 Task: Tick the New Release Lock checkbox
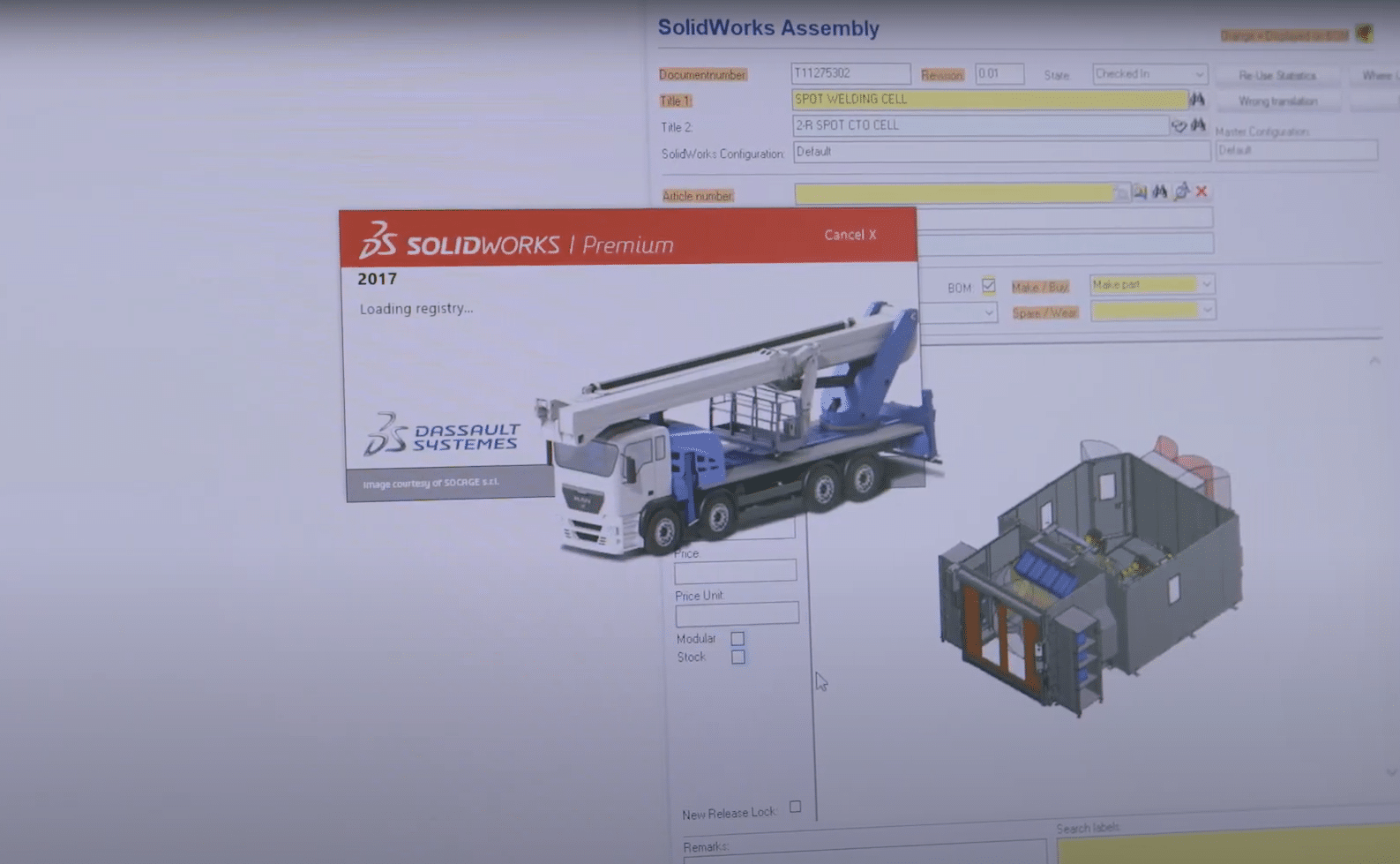(x=796, y=807)
